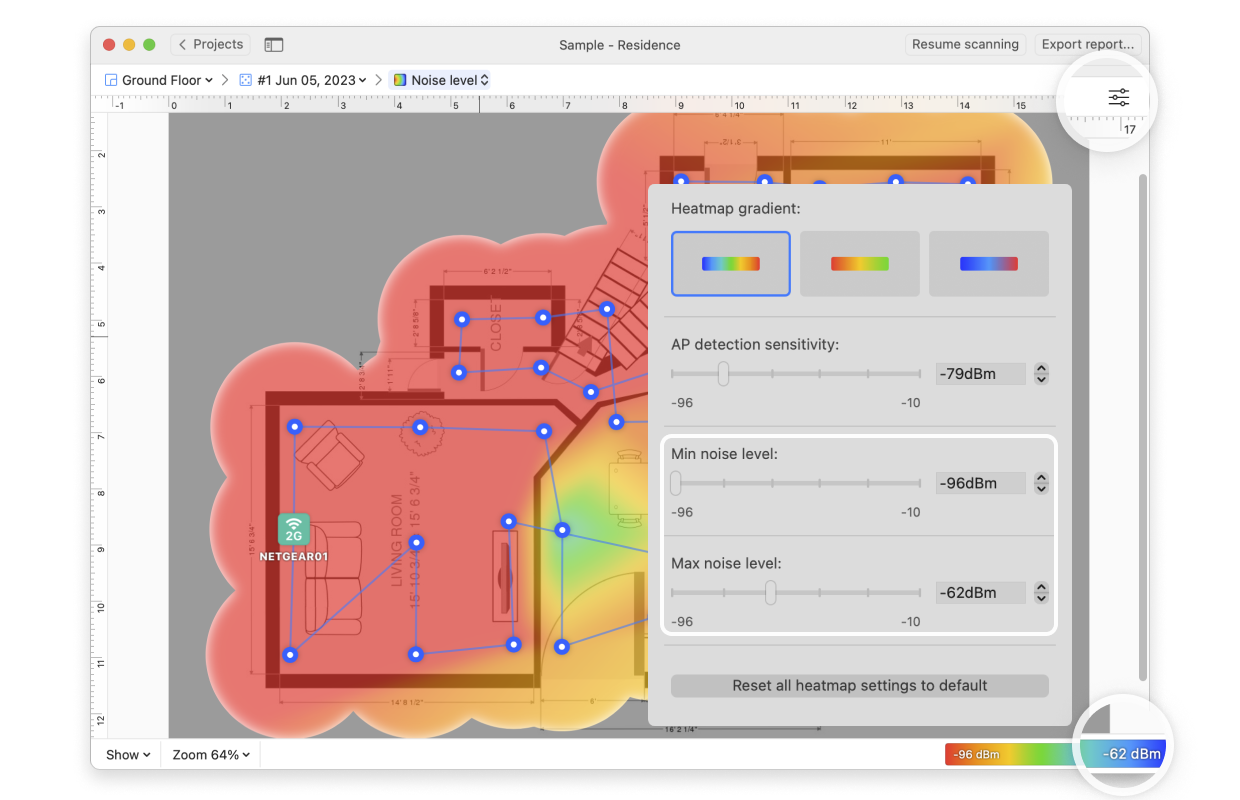Open the Noise level visualization dropdown

click(440, 80)
